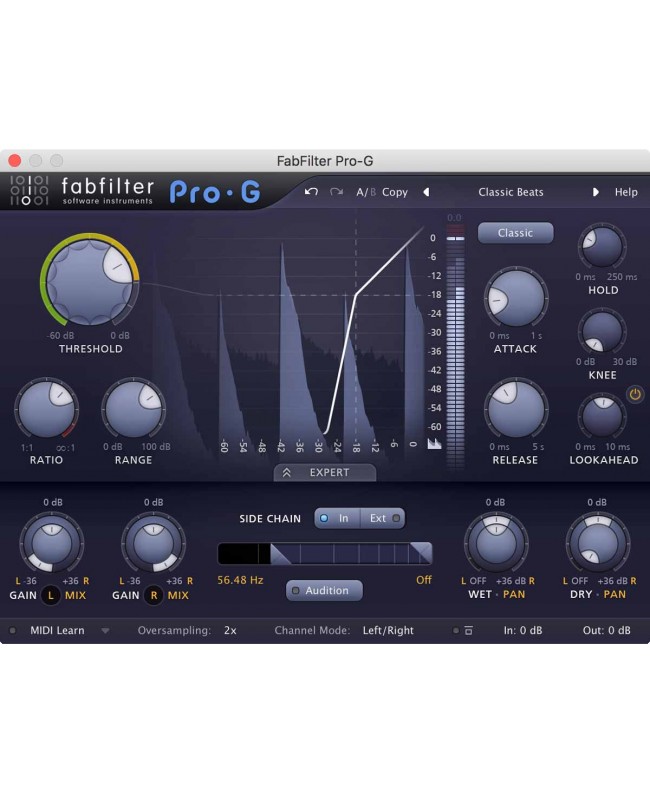Go to next preset arrow
The image size is (650, 794).
pos(595,192)
